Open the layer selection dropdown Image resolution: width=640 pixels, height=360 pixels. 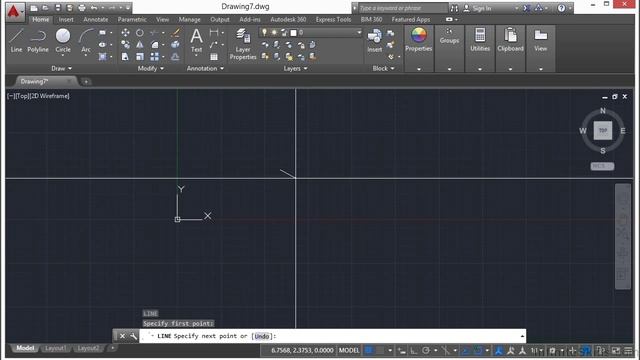click(x=359, y=32)
